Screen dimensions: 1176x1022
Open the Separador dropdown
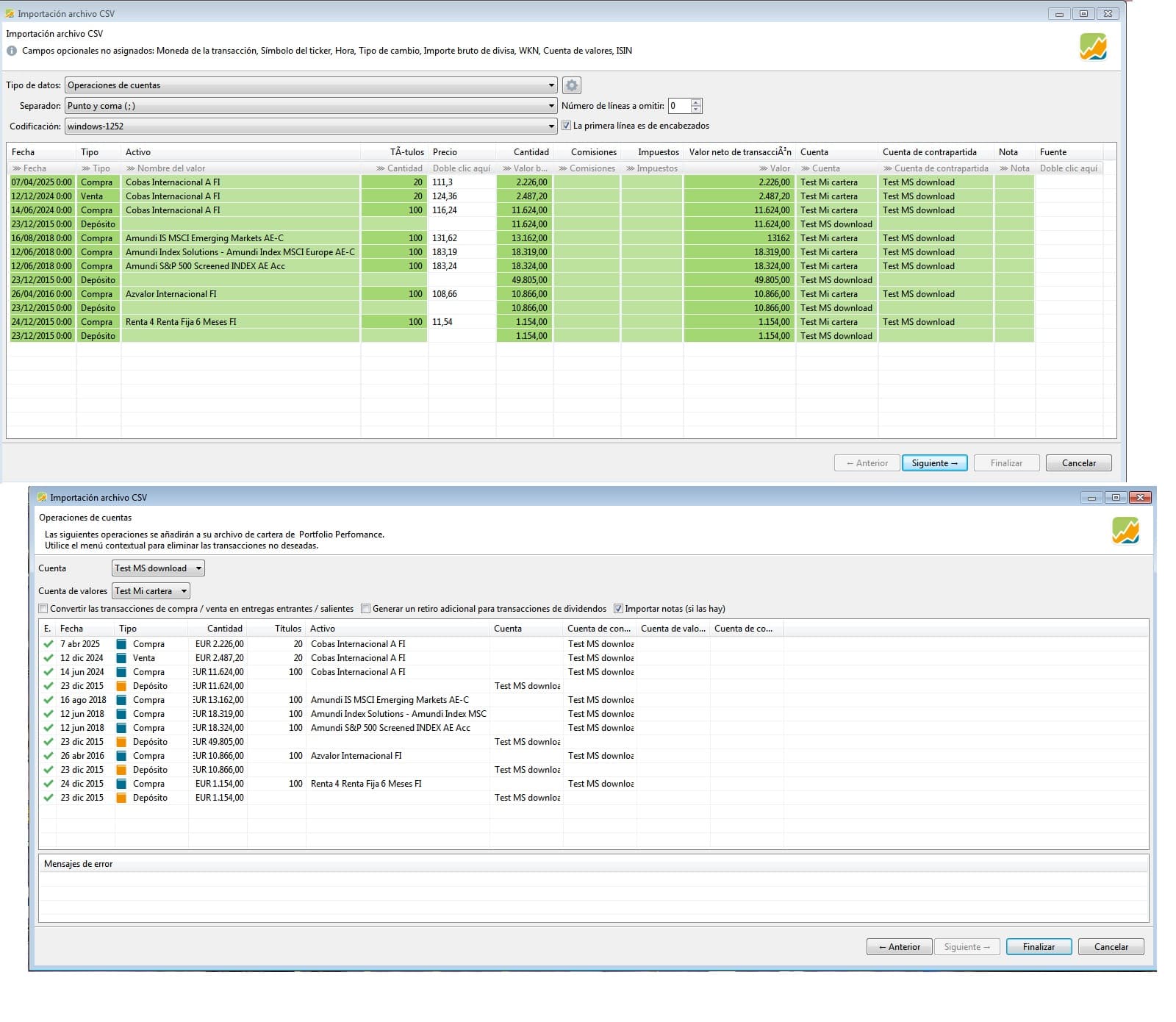click(x=311, y=106)
